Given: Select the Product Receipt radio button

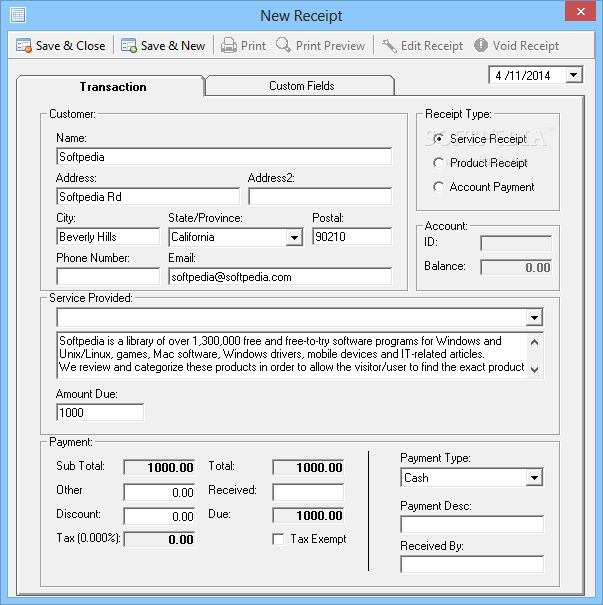Looking at the screenshot, I should [x=438, y=163].
